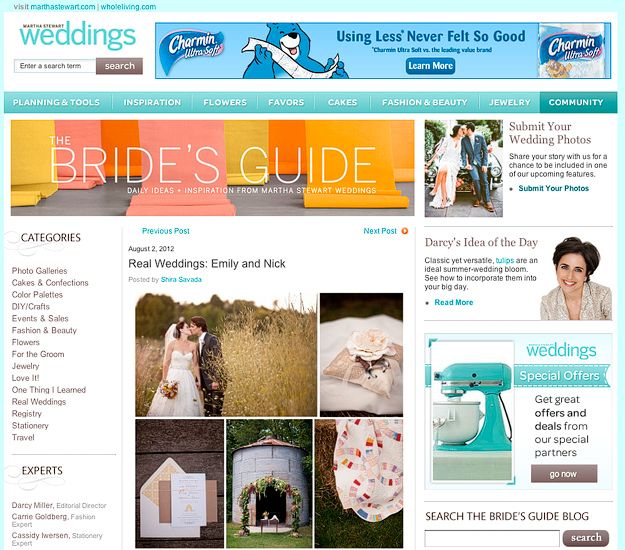
Task: Open the couple kissing in field photo
Action: coord(226,355)
